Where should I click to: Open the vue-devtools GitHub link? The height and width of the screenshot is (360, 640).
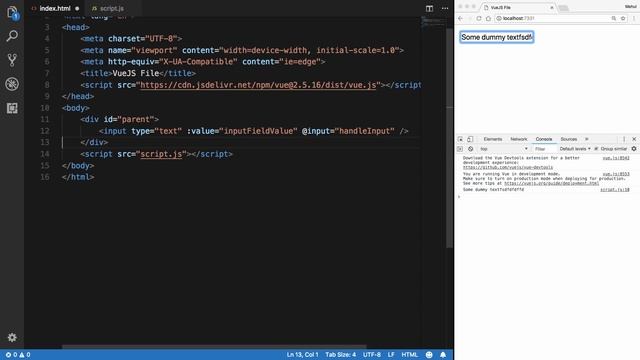coord(508,167)
